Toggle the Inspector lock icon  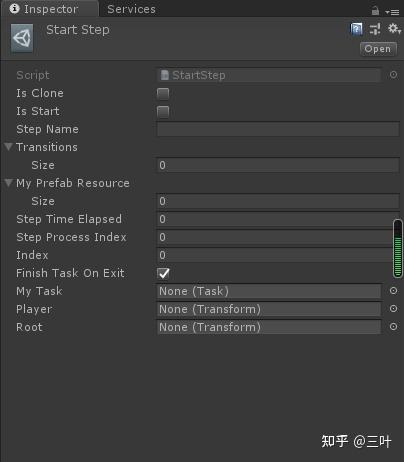(375, 11)
